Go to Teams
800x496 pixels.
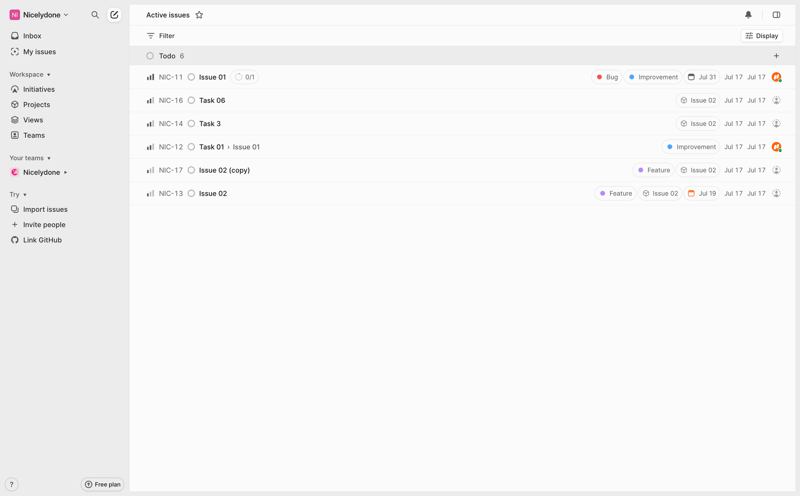coord(34,135)
